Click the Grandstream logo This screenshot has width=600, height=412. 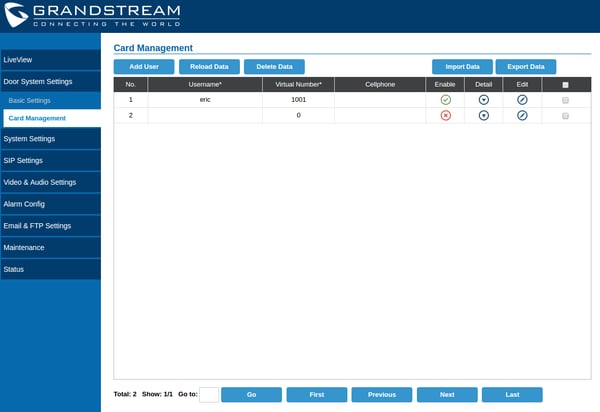(x=92, y=15)
